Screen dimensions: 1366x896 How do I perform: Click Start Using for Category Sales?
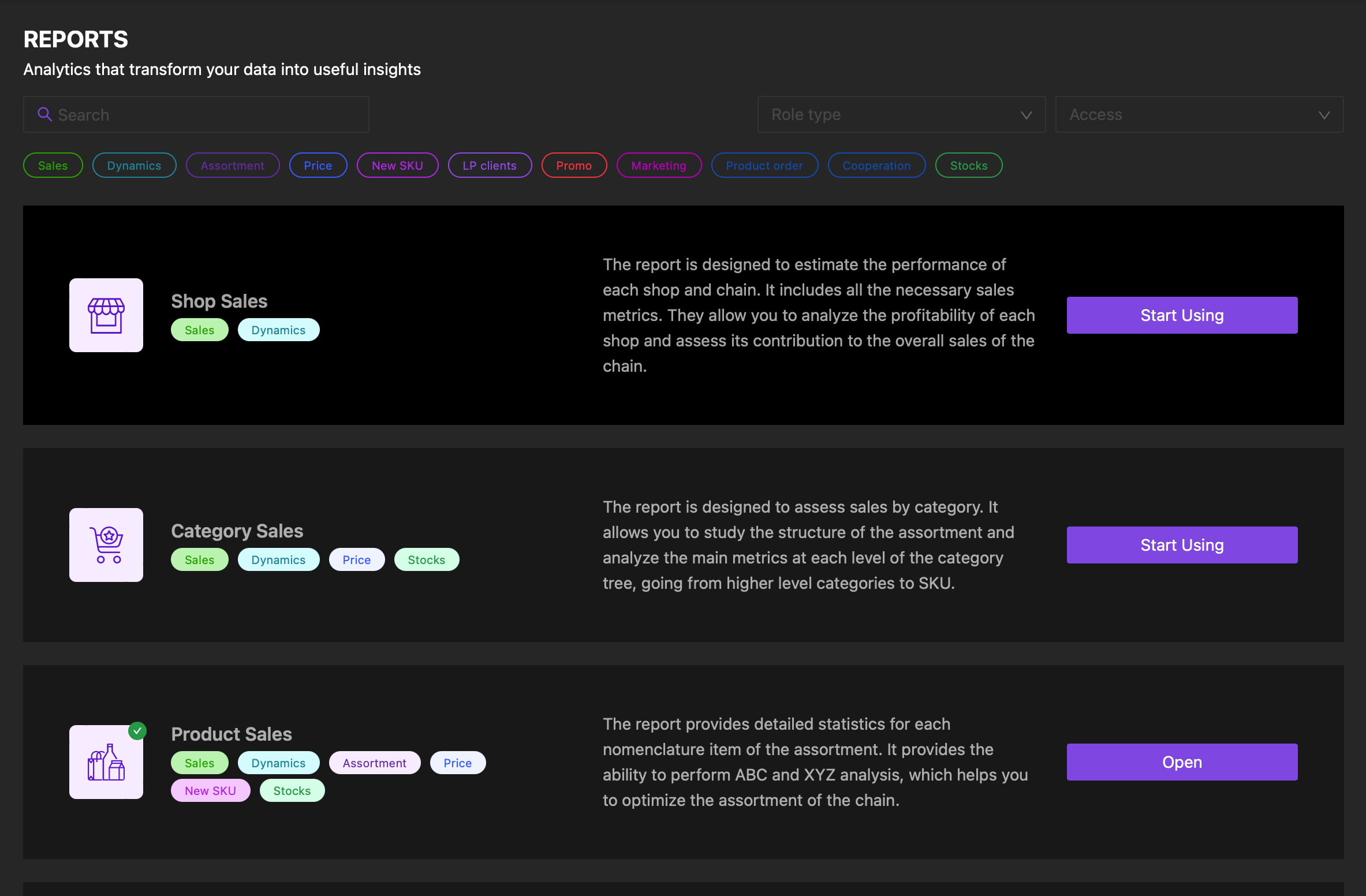click(x=1181, y=545)
